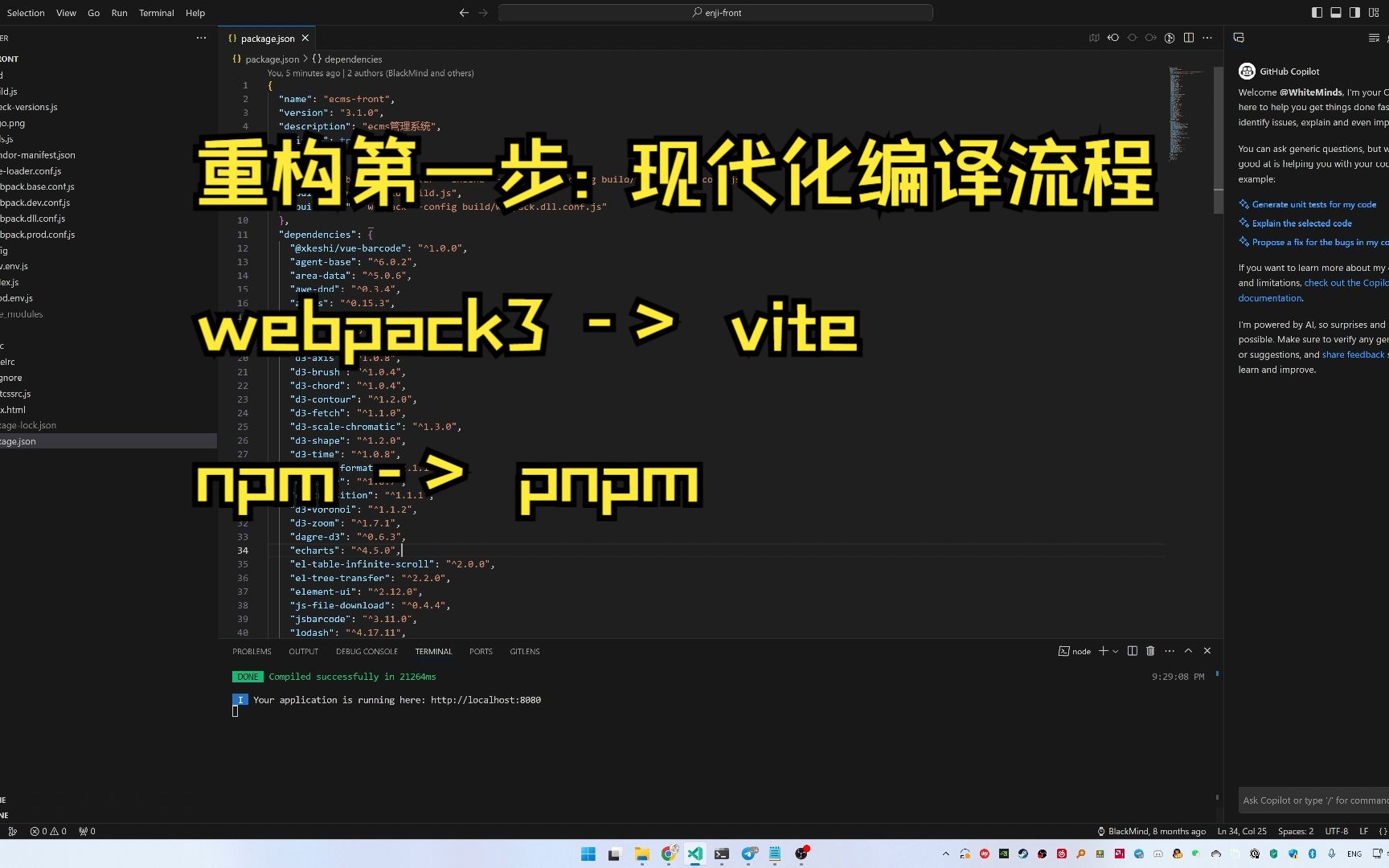Open the new terminal profile dropdown arrow
Viewport: 1389px width, 868px height.
1116,652
